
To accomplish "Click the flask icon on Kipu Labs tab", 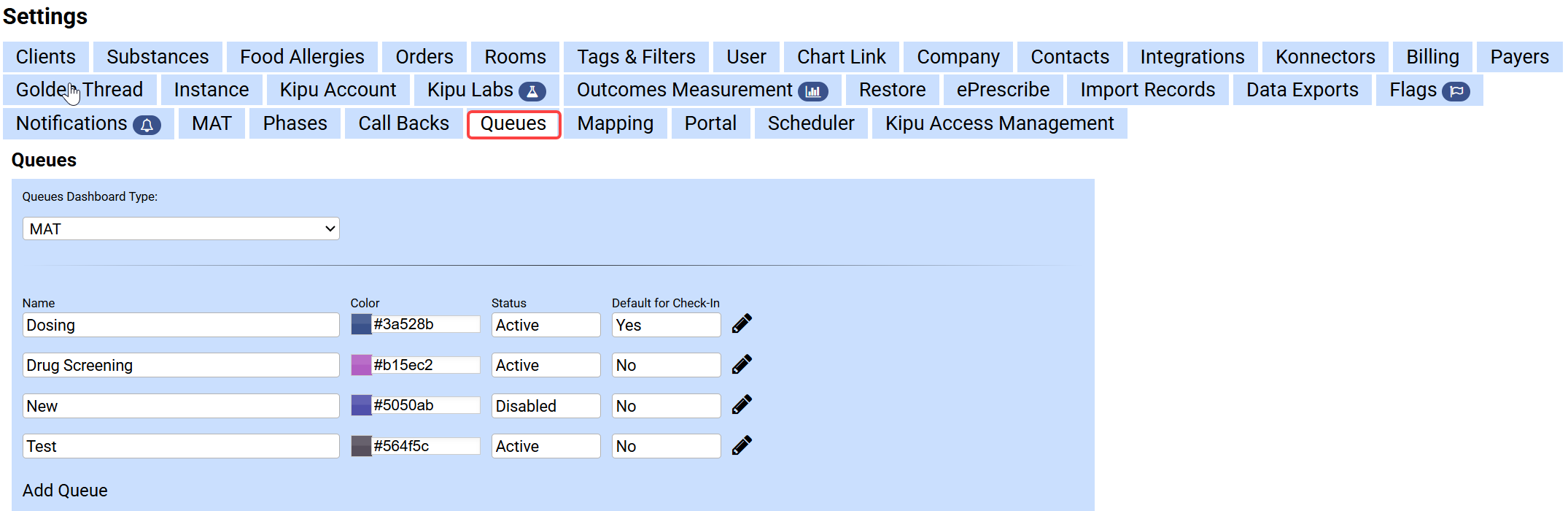I will point(532,91).
